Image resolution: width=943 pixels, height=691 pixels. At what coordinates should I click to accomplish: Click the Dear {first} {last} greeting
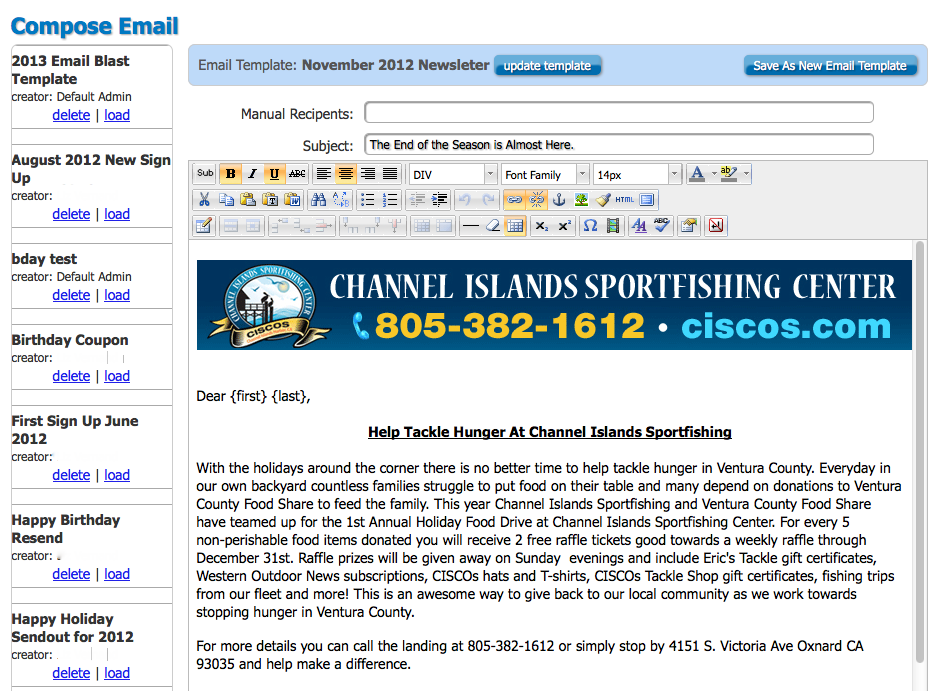(x=253, y=396)
